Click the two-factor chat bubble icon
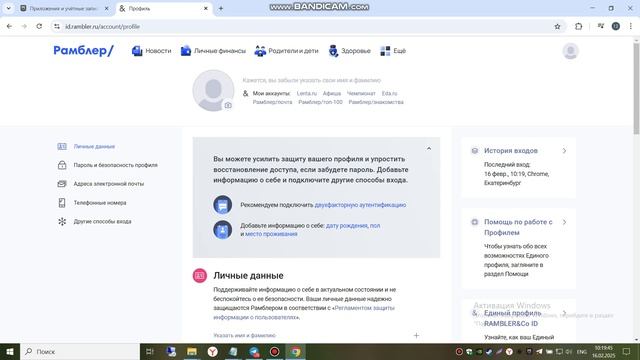Screen dimensions: 640x360 [222, 205]
